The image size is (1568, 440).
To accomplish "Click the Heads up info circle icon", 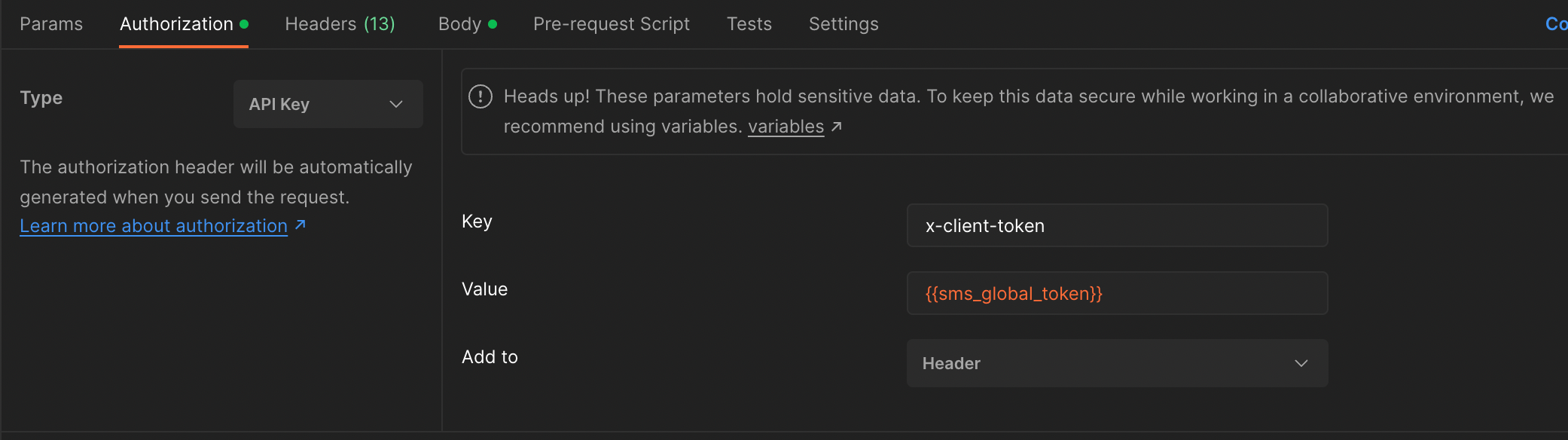I will (x=480, y=96).
